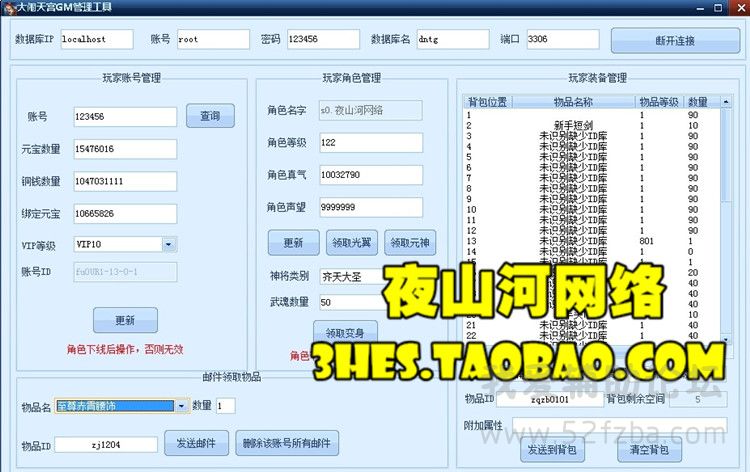Image resolution: width=750 pixels, height=472 pixels.
Task: Select equipment list row number 13
Action: click(x=591, y=241)
